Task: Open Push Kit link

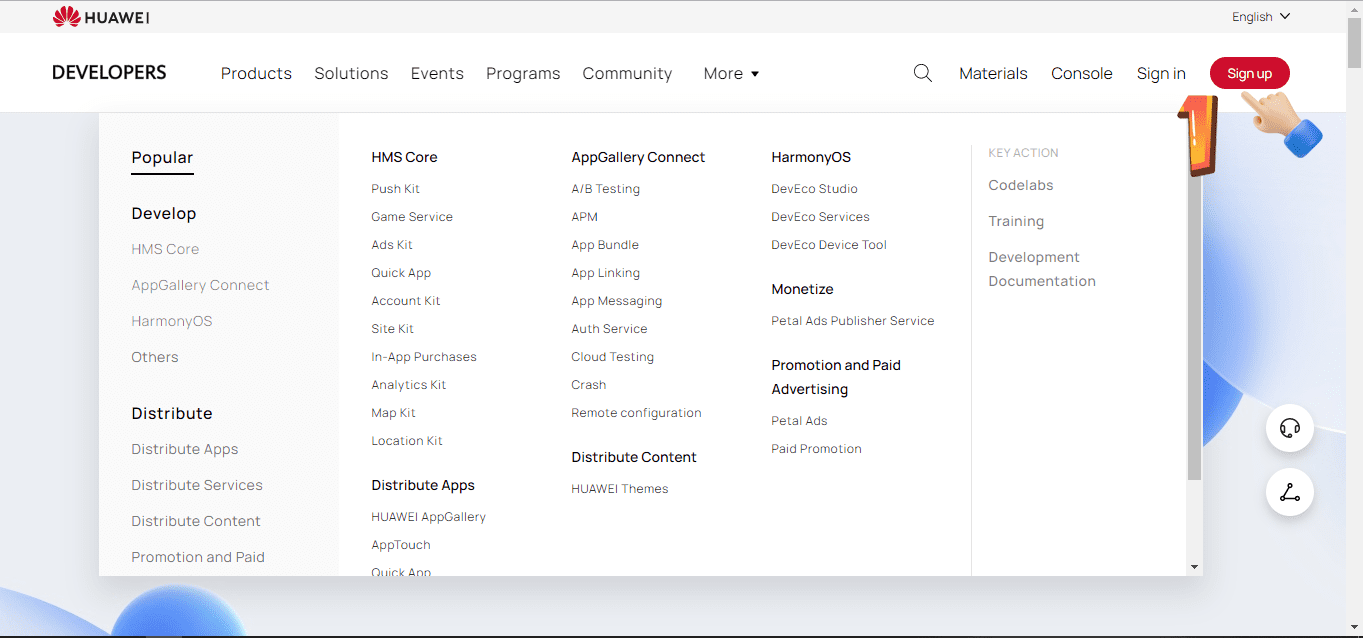Action: (395, 189)
